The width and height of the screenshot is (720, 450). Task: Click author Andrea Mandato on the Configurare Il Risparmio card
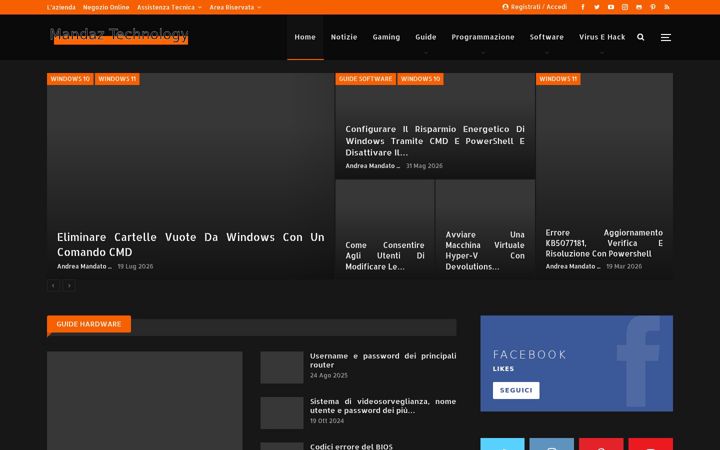[372, 166]
